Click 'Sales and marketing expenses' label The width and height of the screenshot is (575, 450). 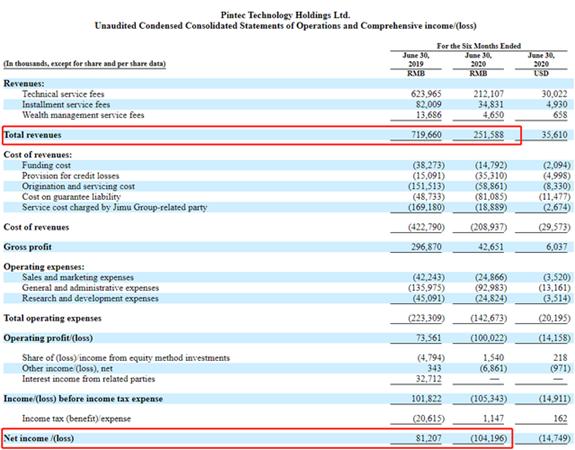(x=78, y=278)
